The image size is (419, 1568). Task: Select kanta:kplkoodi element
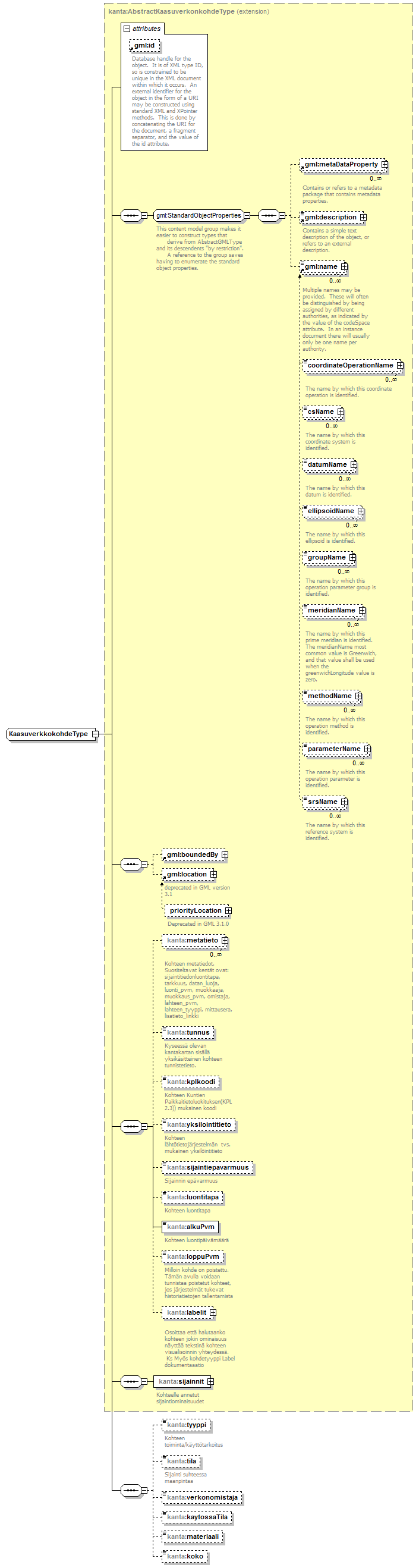pos(191,1082)
